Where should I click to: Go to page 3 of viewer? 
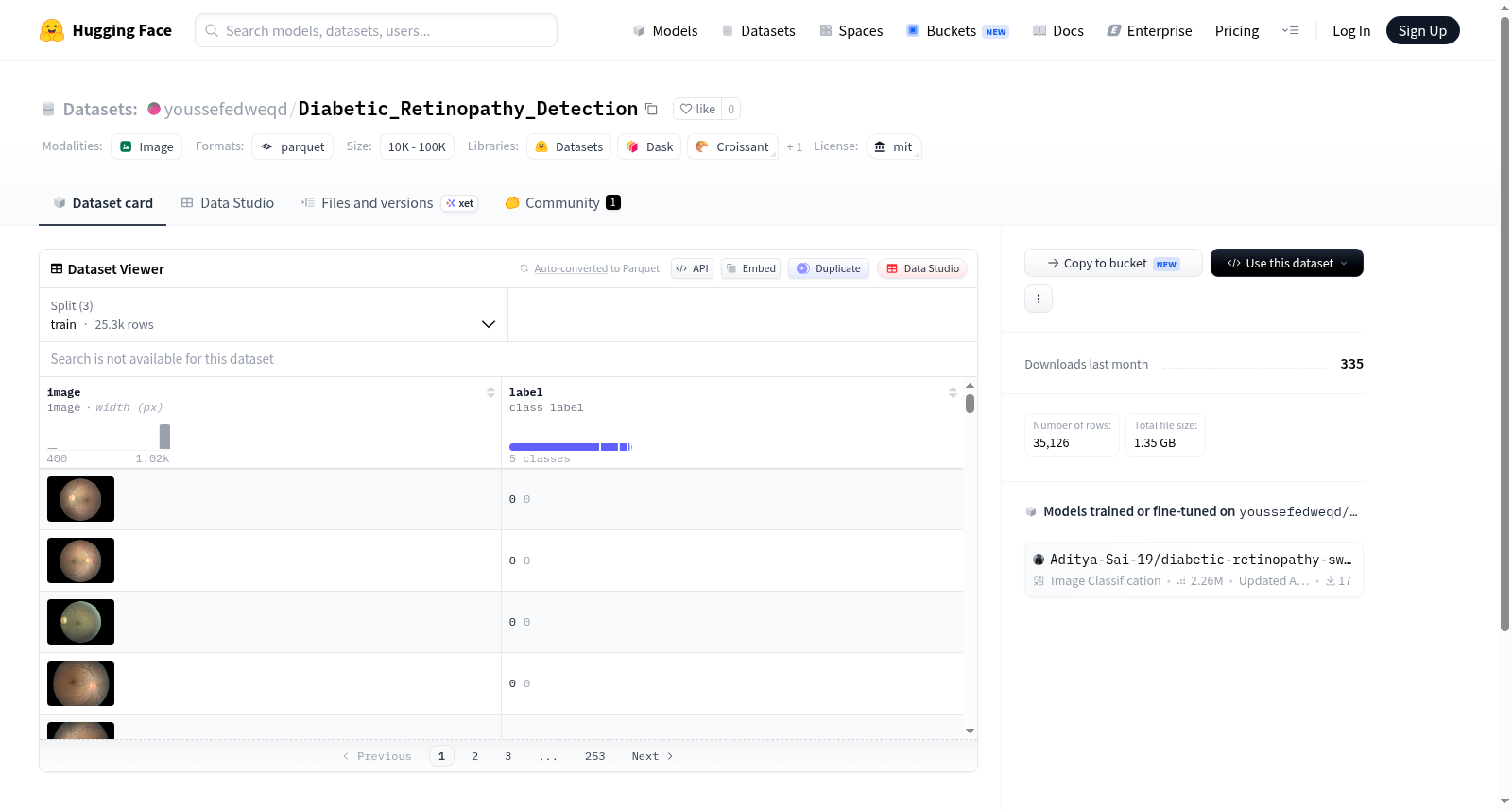[x=507, y=756]
